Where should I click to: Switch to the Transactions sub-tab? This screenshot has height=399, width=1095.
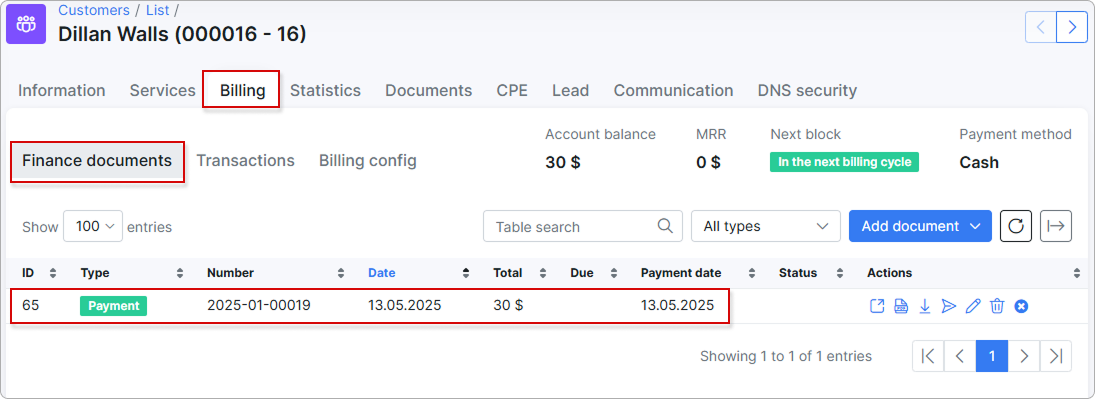(245, 161)
